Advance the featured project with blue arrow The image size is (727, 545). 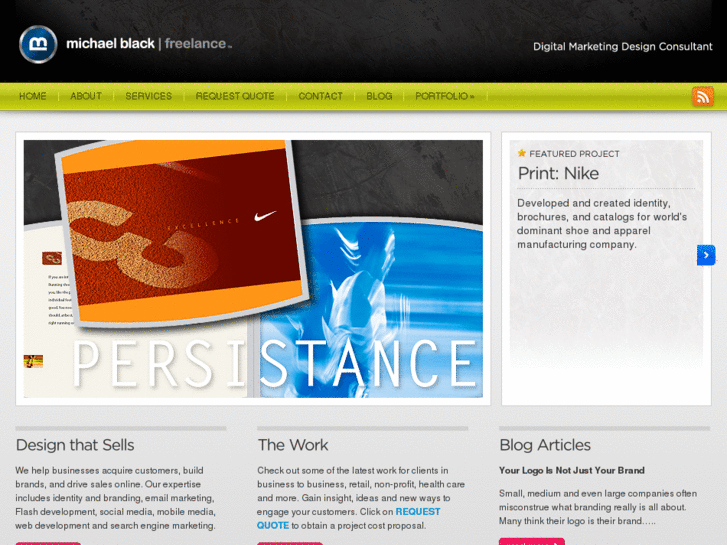(x=706, y=255)
